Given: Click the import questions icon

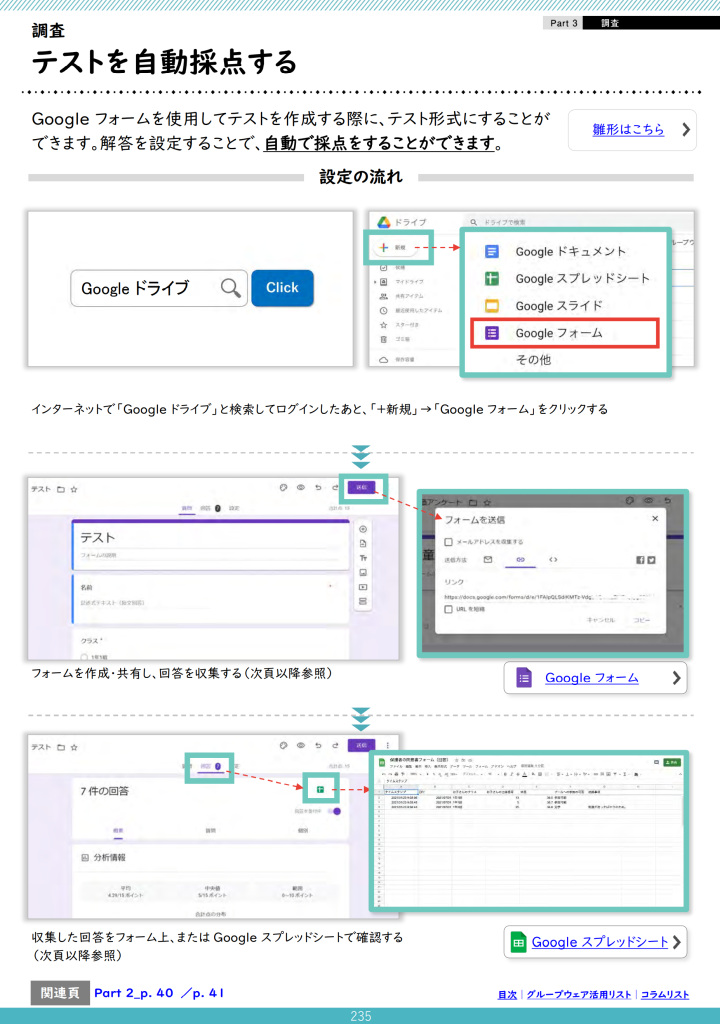Looking at the screenshot, I should coord(363,543).
